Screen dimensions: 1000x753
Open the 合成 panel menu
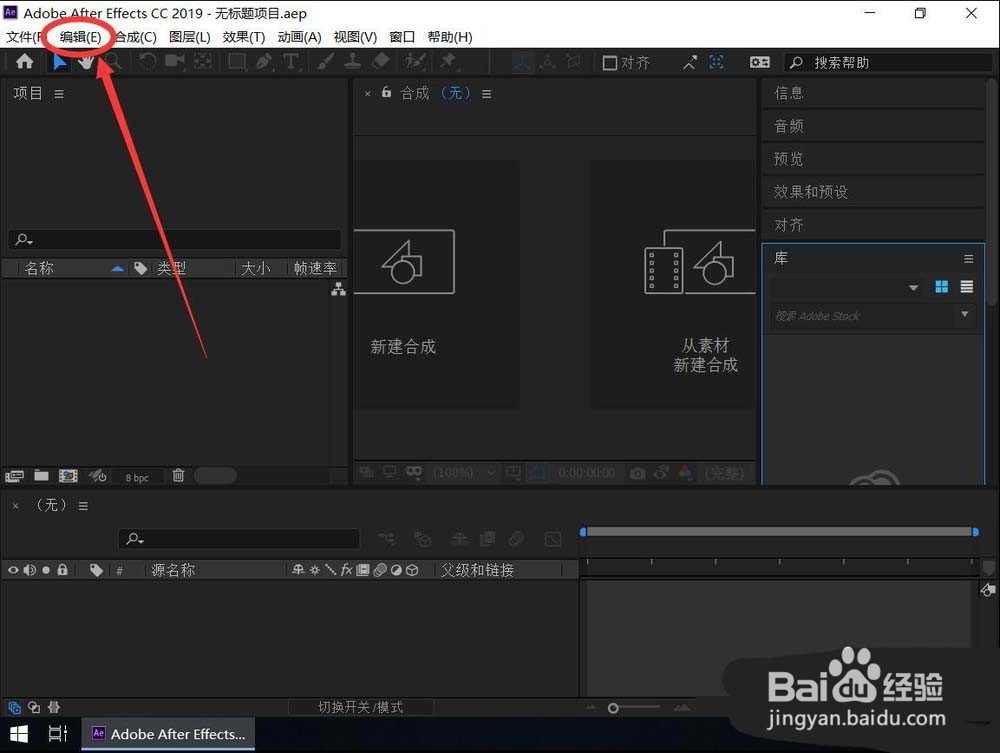[487, 94]
